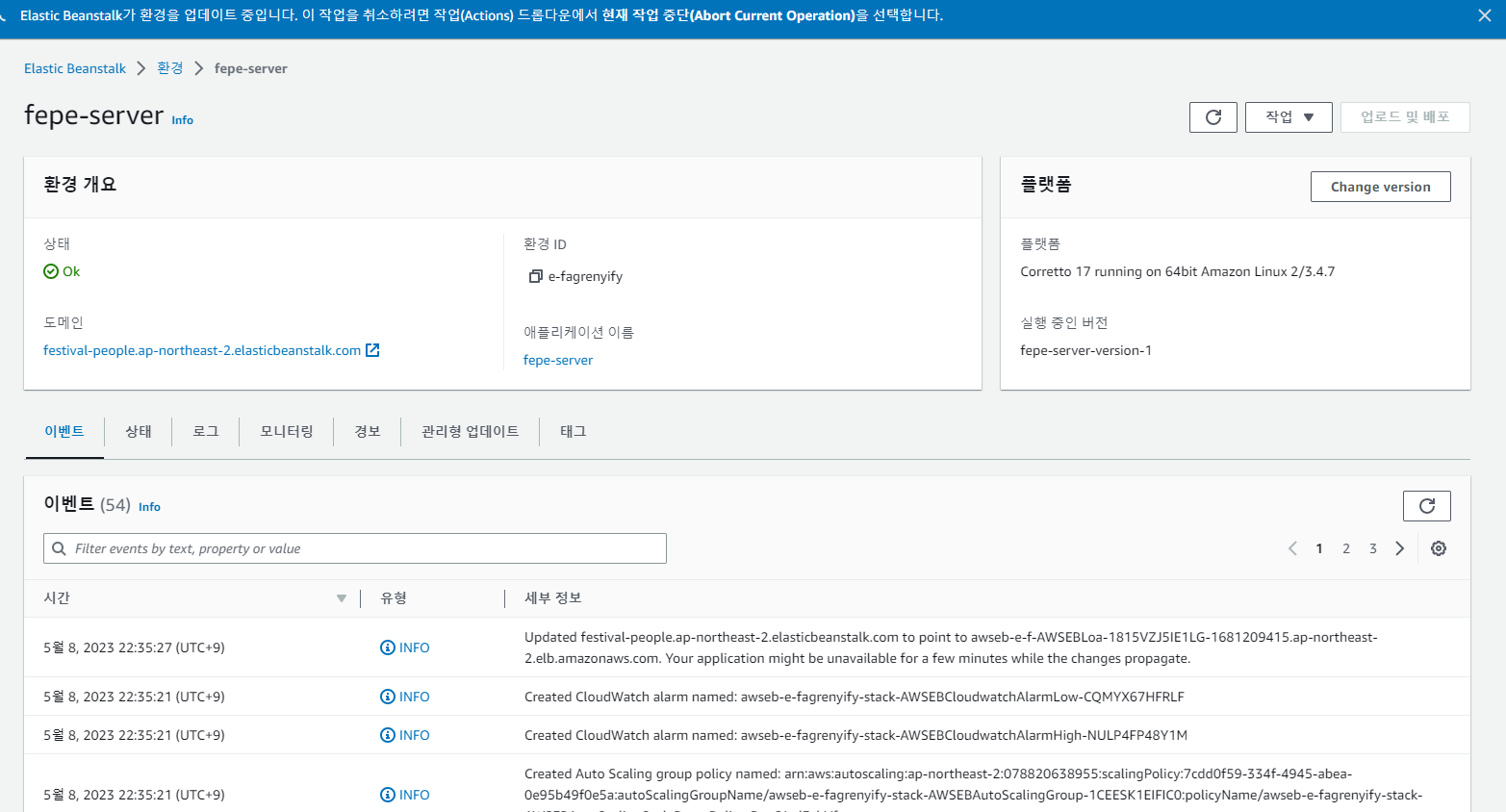Select the 'Updated festival-people' event detail text

951,647
